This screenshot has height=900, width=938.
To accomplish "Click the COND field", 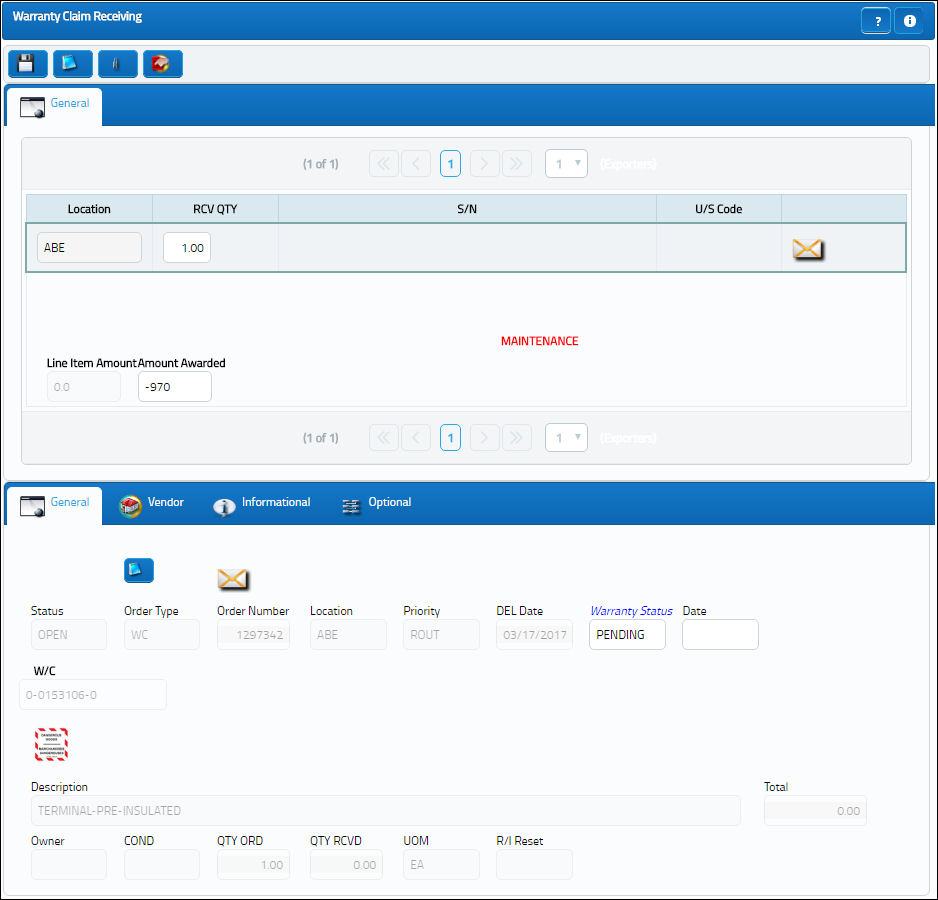I will (162, 864).
